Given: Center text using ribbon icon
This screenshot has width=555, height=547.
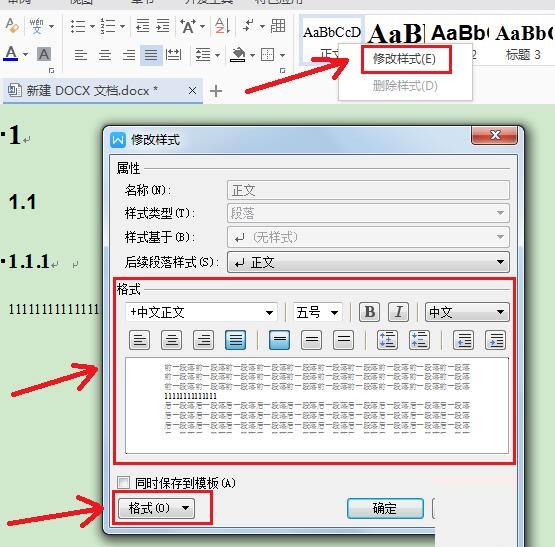Looking at the screenshot, I should click(x=105, y=55).
